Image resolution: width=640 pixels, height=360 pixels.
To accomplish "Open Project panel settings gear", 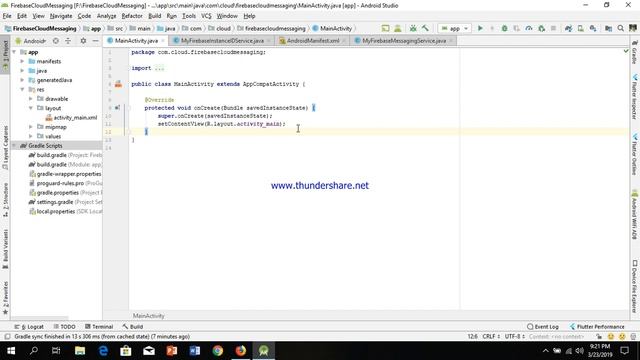I will [x=83, y=41].
